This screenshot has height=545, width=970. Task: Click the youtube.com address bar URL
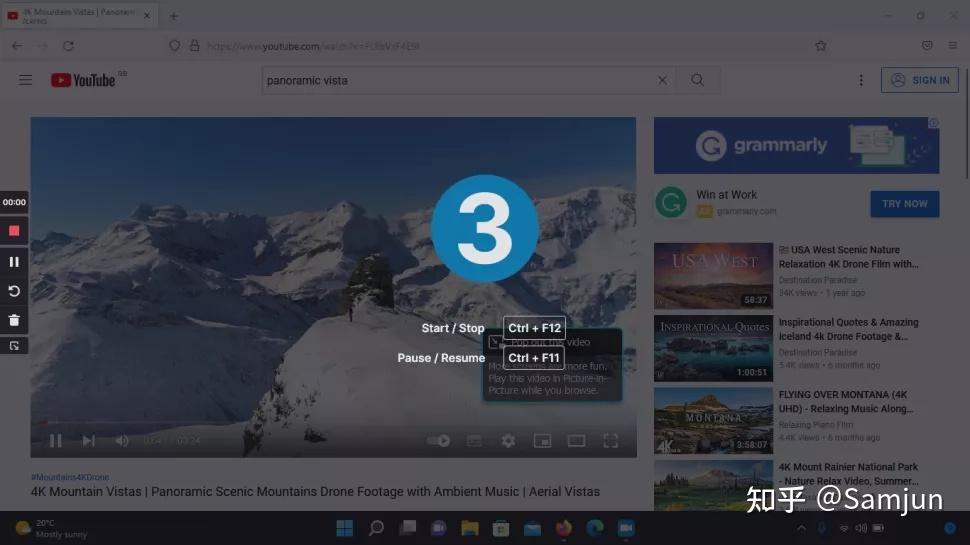click(x=314, y=46)
